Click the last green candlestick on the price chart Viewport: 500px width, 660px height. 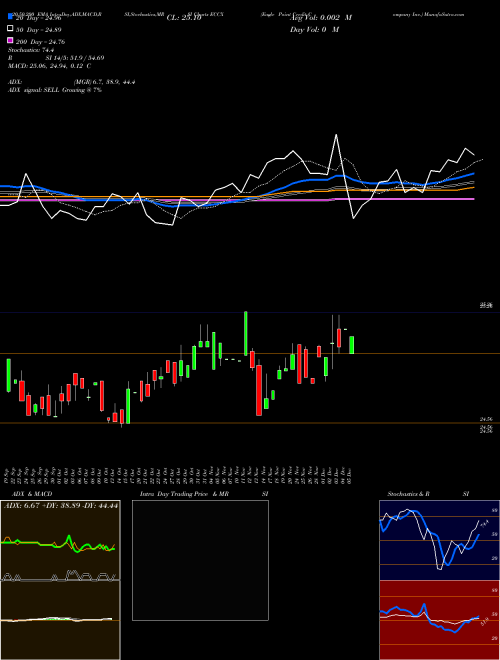pos(352,345)
